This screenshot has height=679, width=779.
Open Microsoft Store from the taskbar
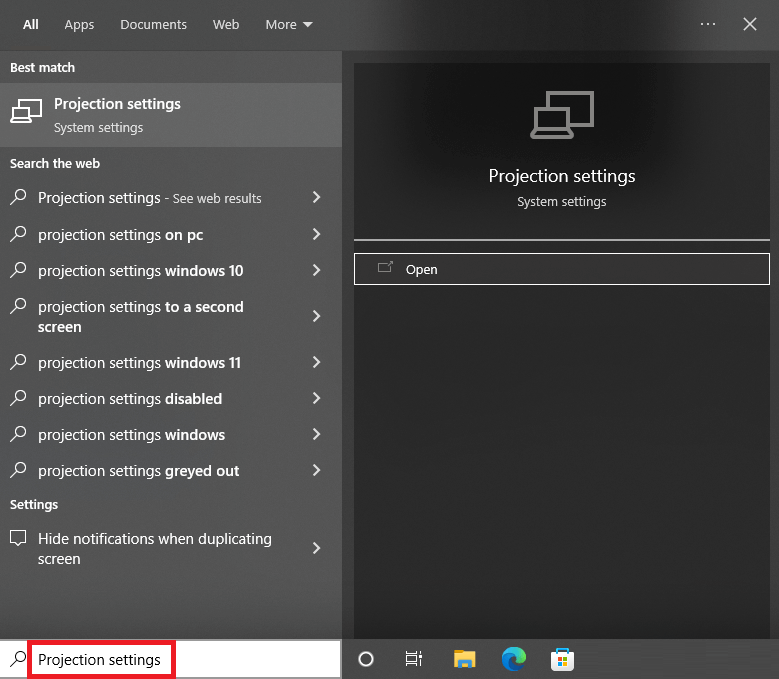point(562,659)
